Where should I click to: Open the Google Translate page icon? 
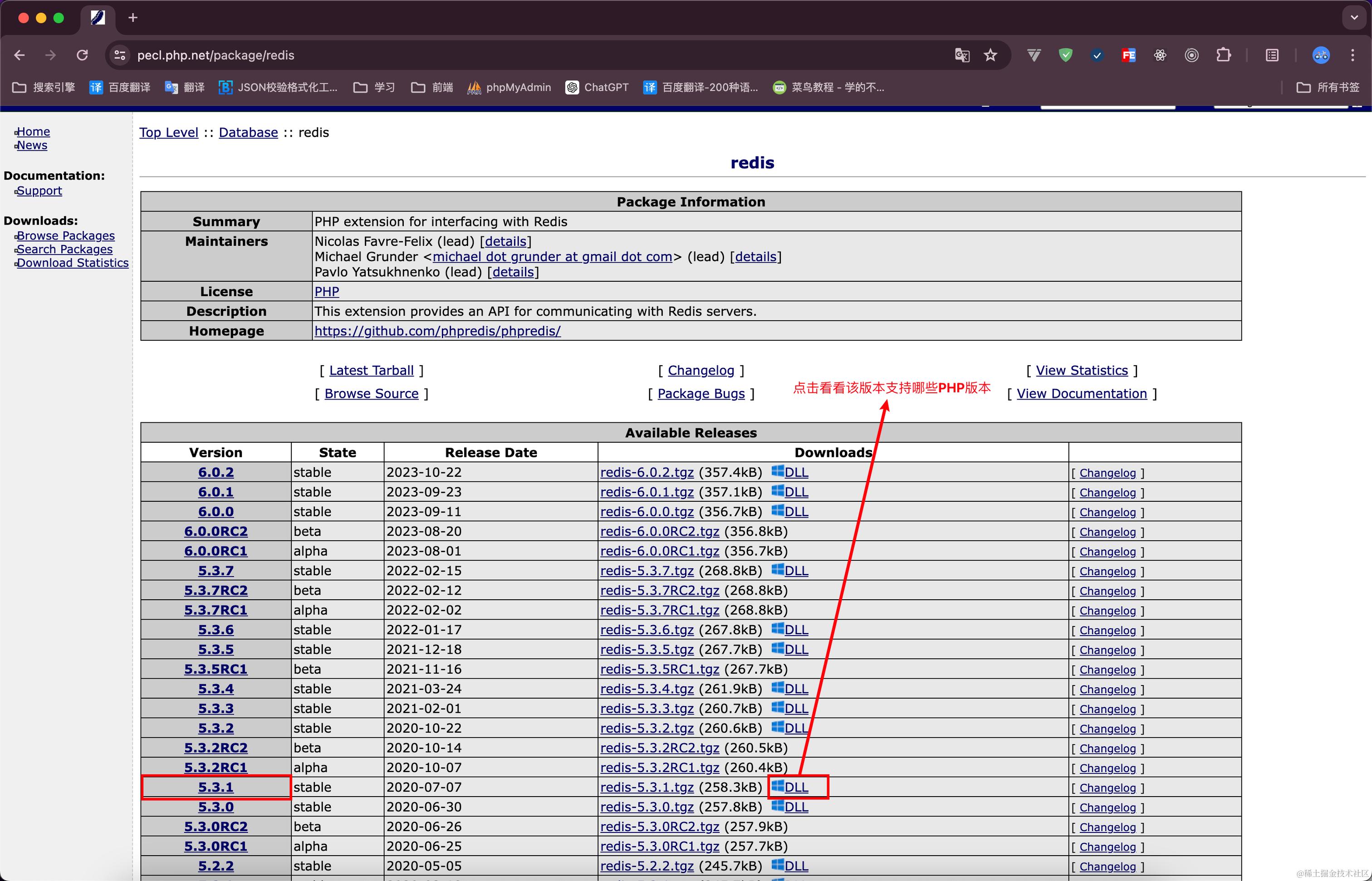point(962,55)
